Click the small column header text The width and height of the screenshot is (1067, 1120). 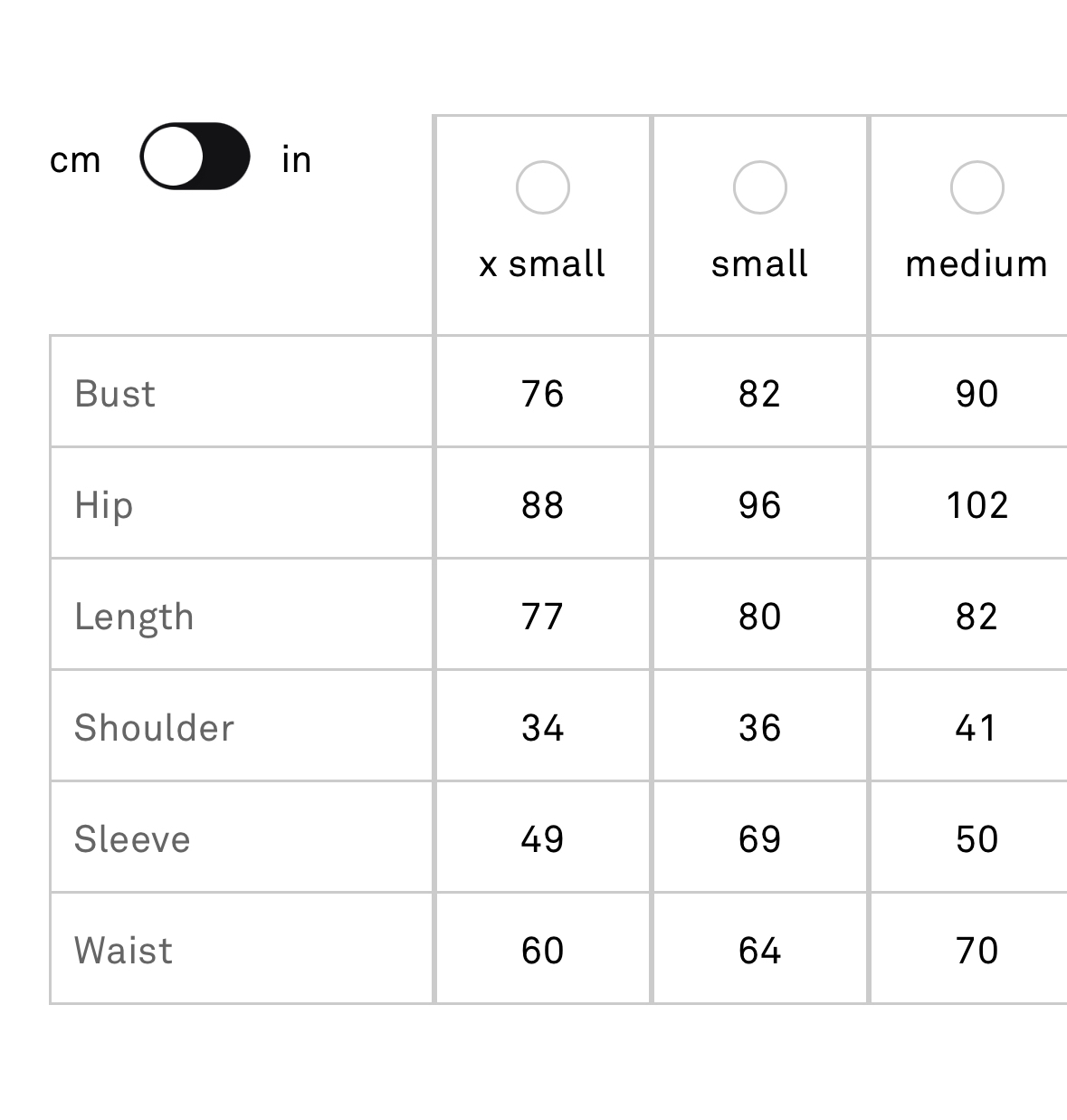pos(759,263)
